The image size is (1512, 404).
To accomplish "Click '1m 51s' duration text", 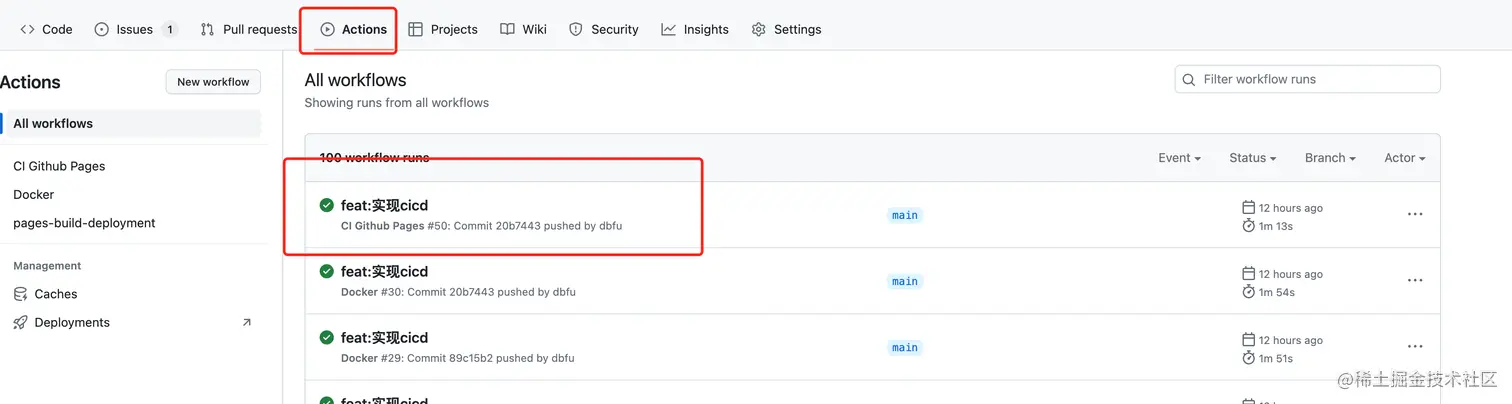I will tap(1276, 358).
